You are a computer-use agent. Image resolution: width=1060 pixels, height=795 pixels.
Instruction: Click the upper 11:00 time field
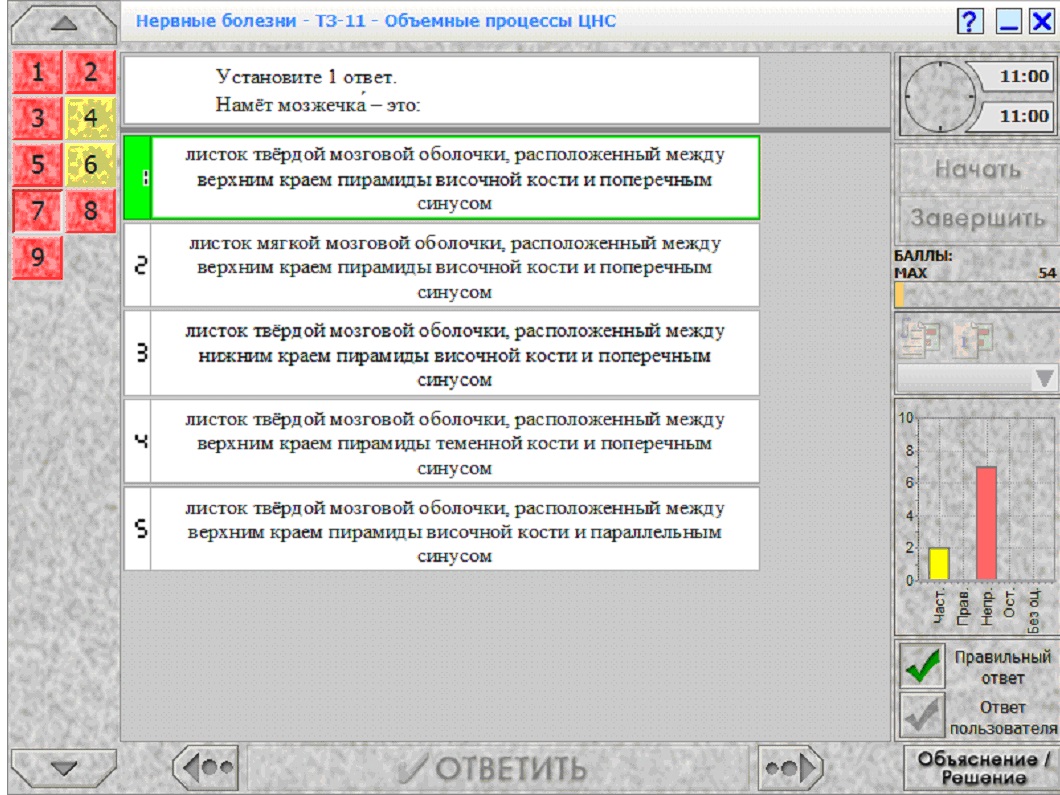(1016, 76)
